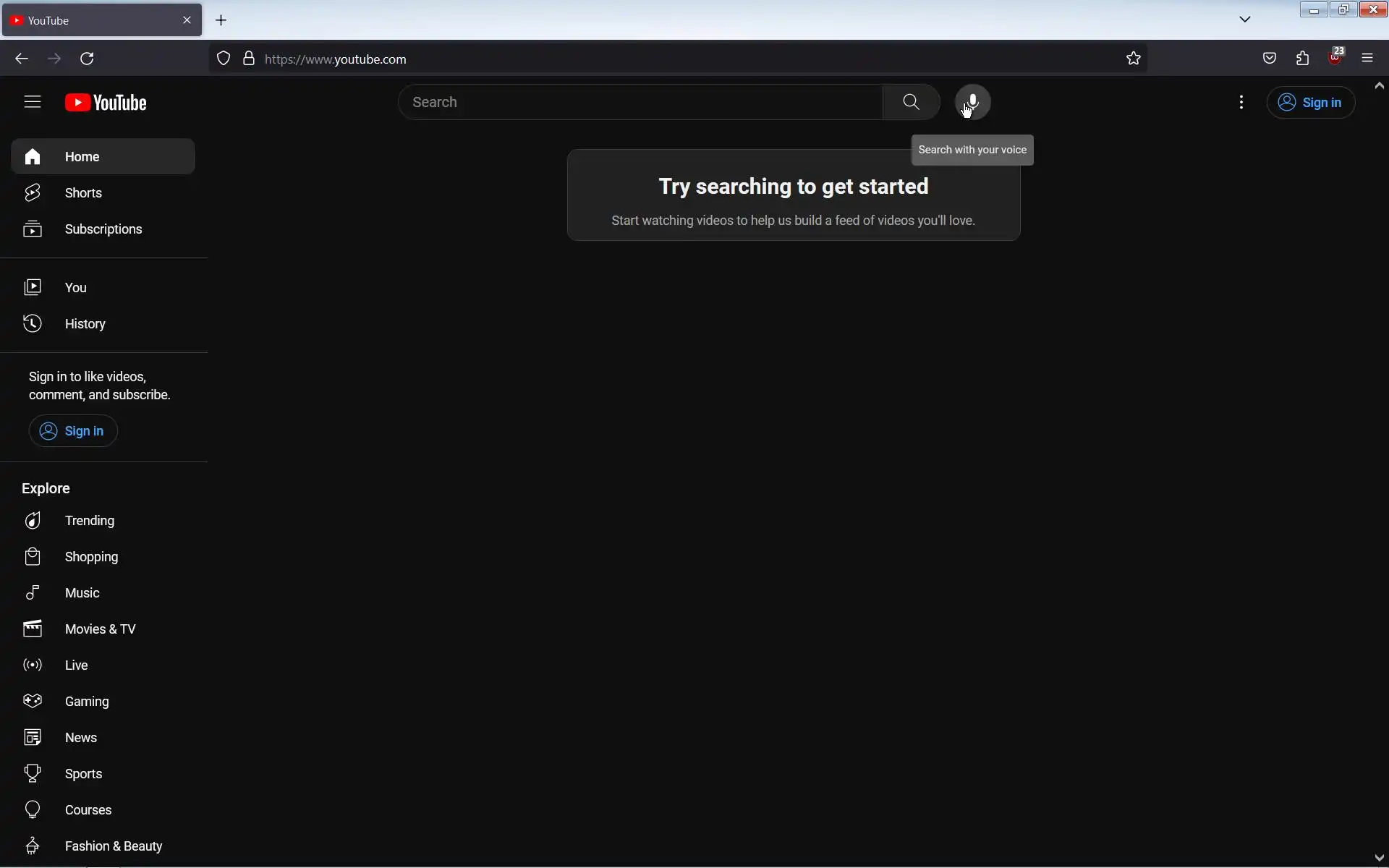
Task: Click the YouTube logo
Action: tap(106, 103)
